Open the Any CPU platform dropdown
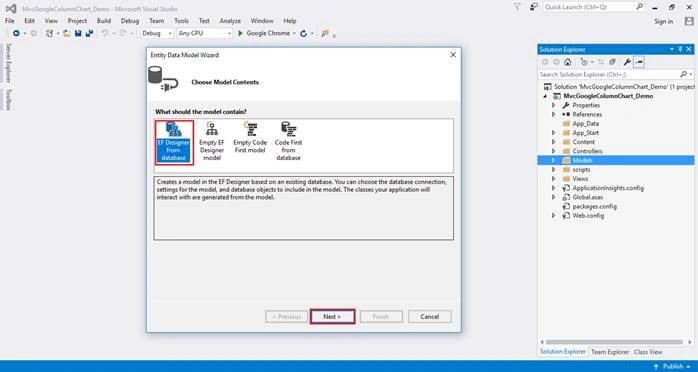Viewport: 698px width, 372px height. (205, 33)
